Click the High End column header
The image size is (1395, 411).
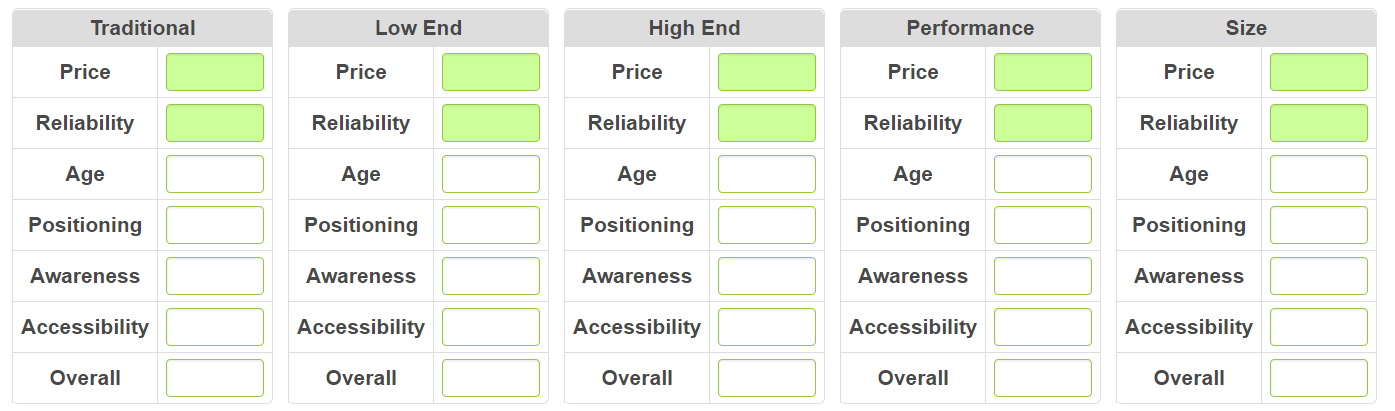(694, 28)
